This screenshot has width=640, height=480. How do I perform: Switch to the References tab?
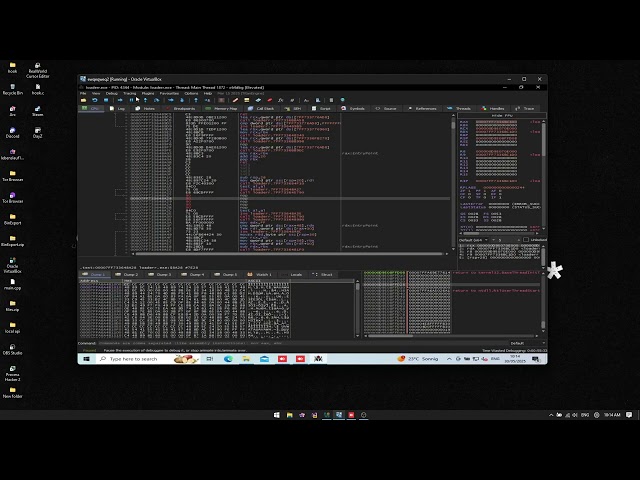[x=422, y=109]
